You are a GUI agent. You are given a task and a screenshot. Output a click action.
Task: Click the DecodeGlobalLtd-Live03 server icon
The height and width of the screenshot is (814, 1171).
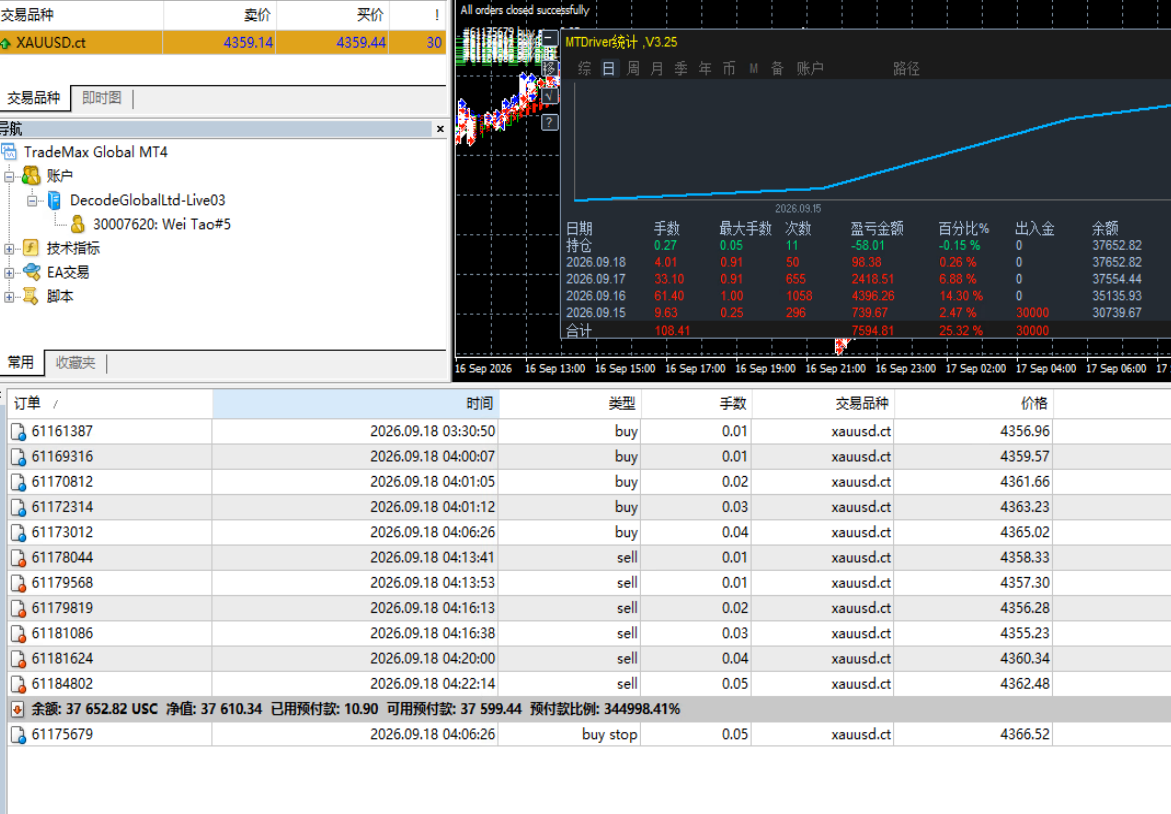point(54,200)
